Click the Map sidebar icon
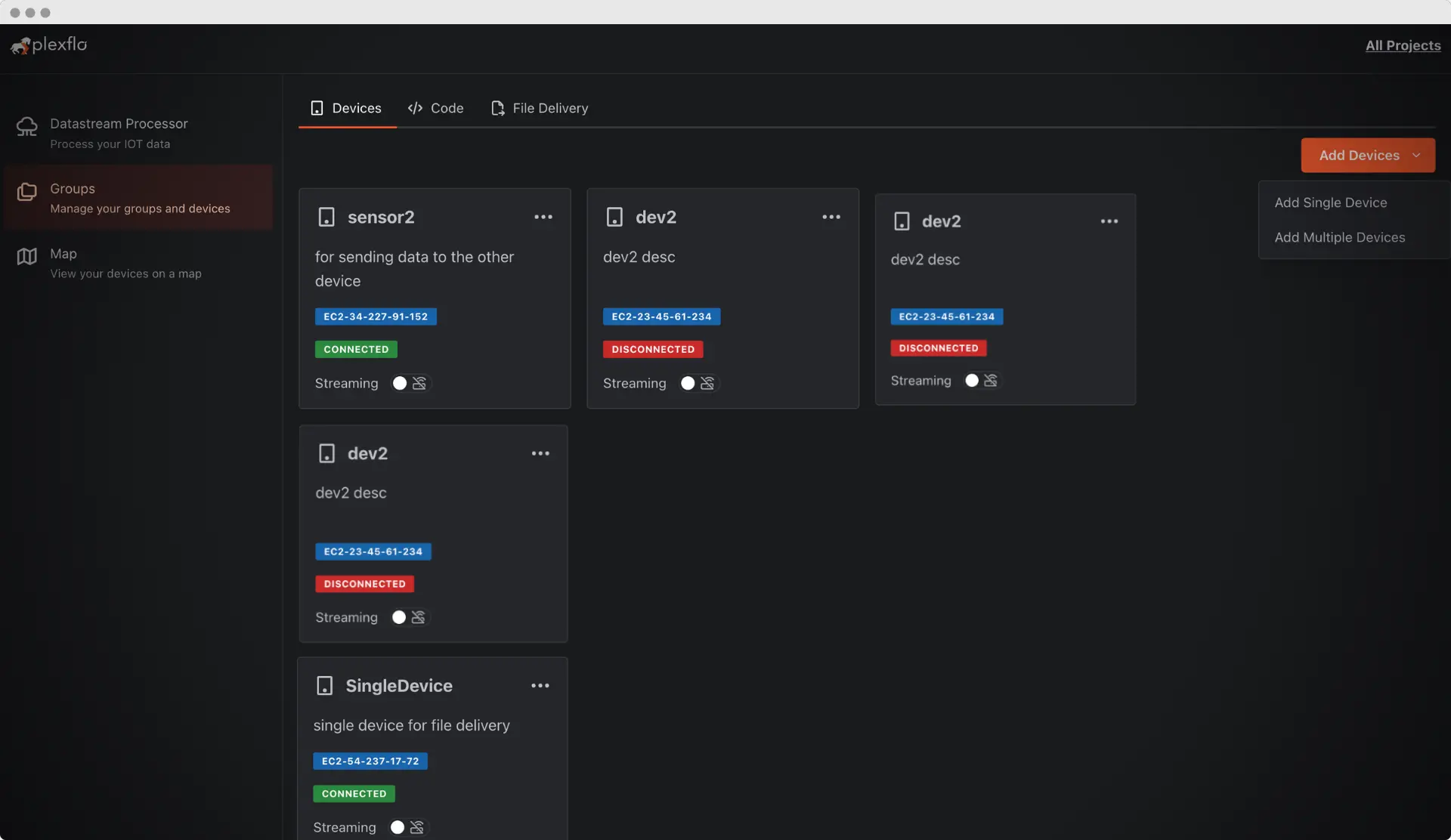 point(27,257)
